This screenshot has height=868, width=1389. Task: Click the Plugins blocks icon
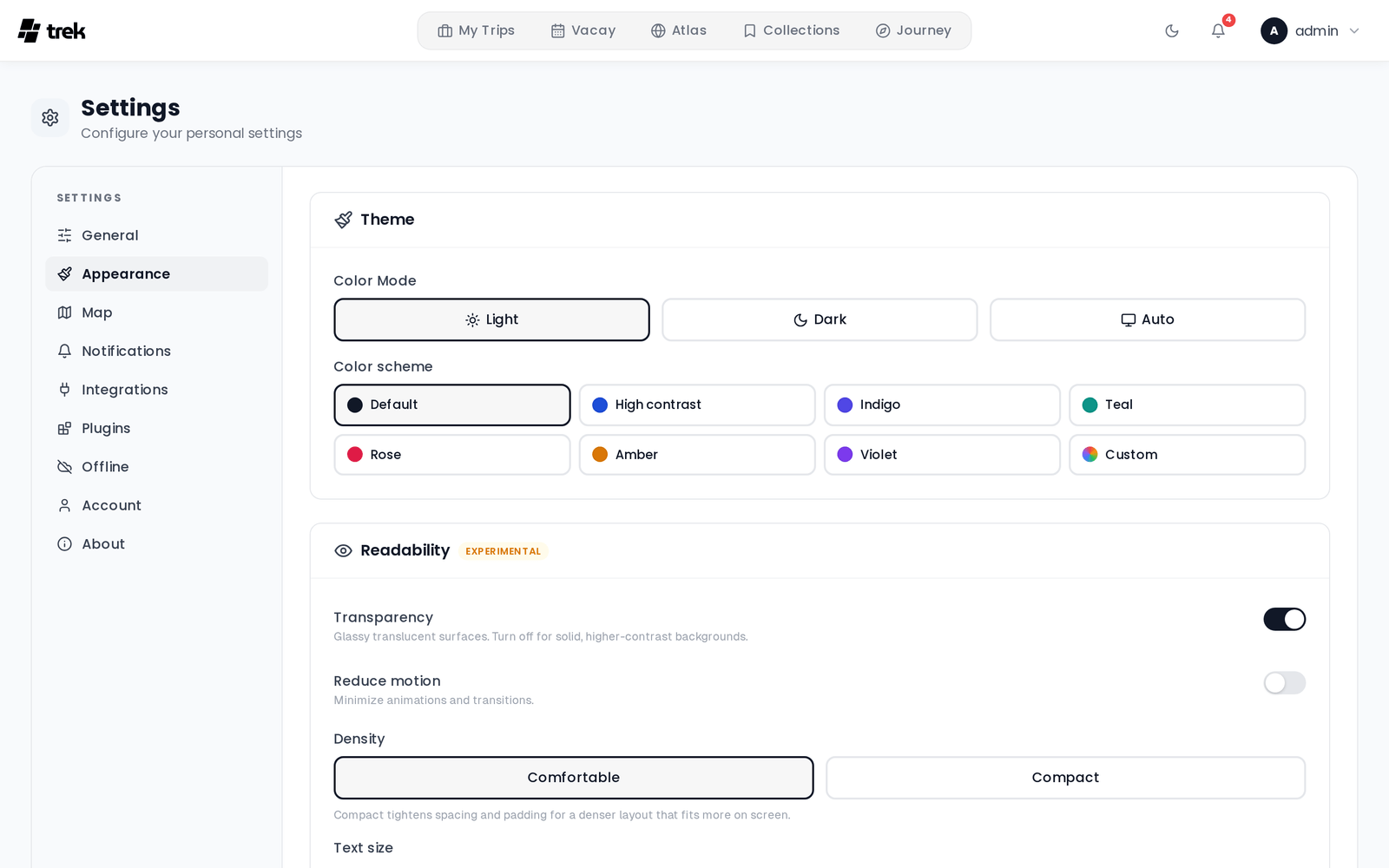(x=64, y=428)
